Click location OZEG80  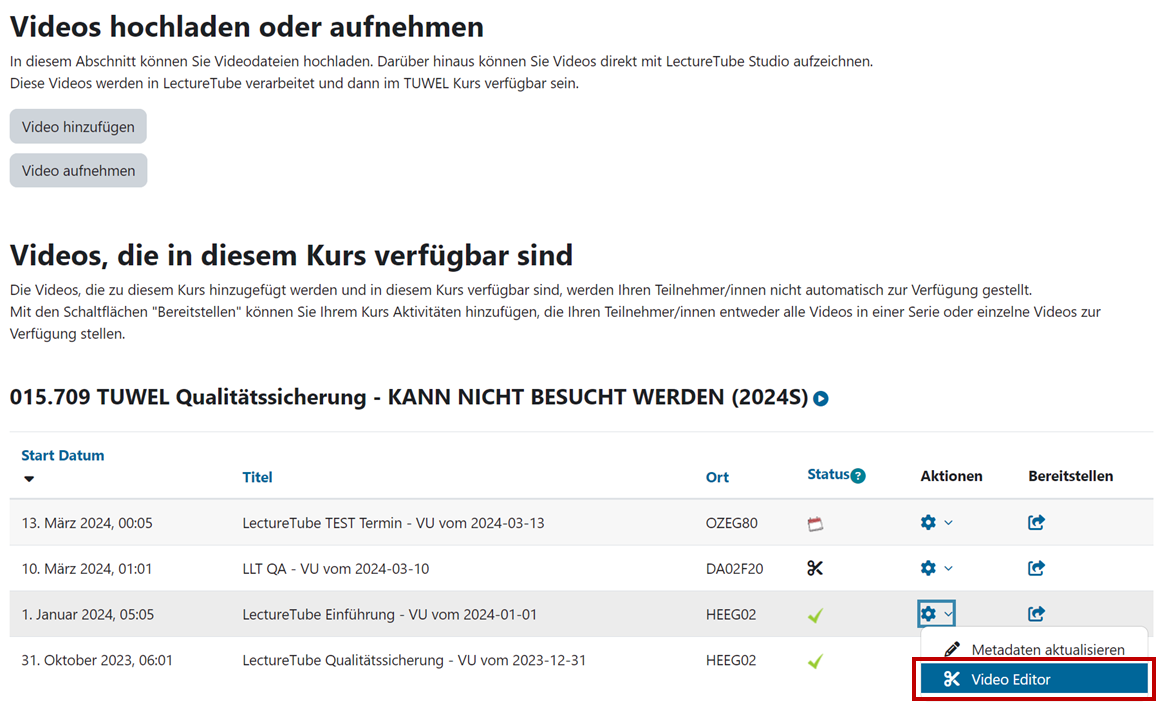731,524
